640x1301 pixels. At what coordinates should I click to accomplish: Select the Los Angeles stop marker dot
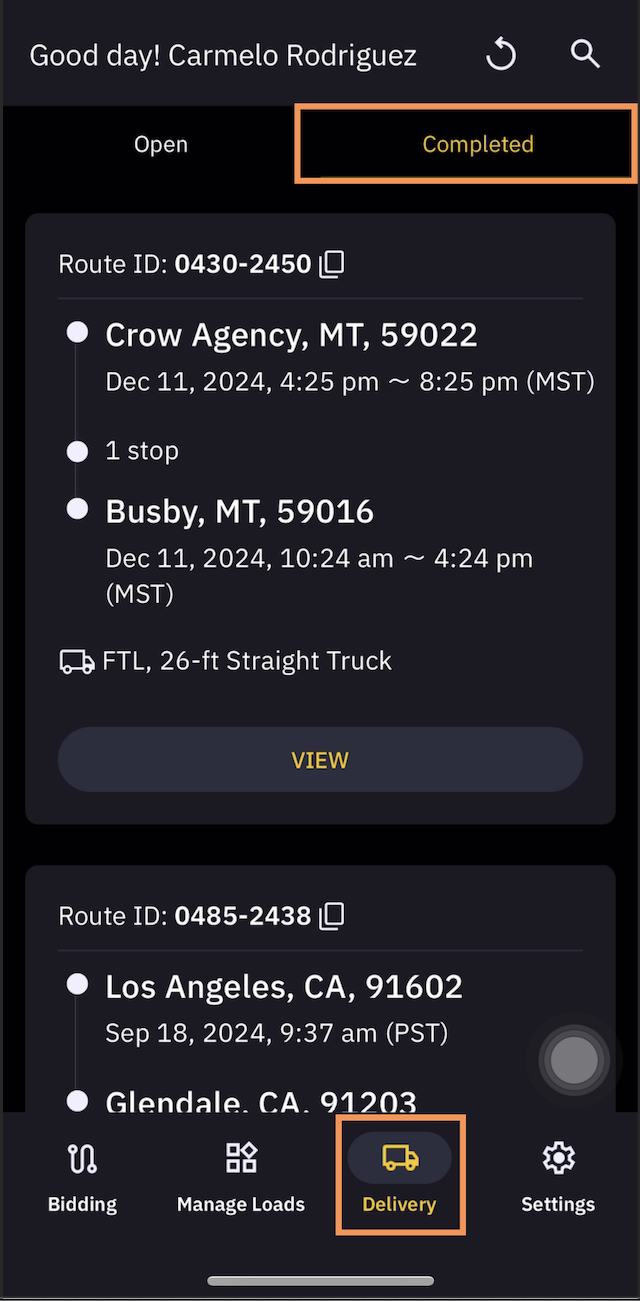[x=77, y=984]
